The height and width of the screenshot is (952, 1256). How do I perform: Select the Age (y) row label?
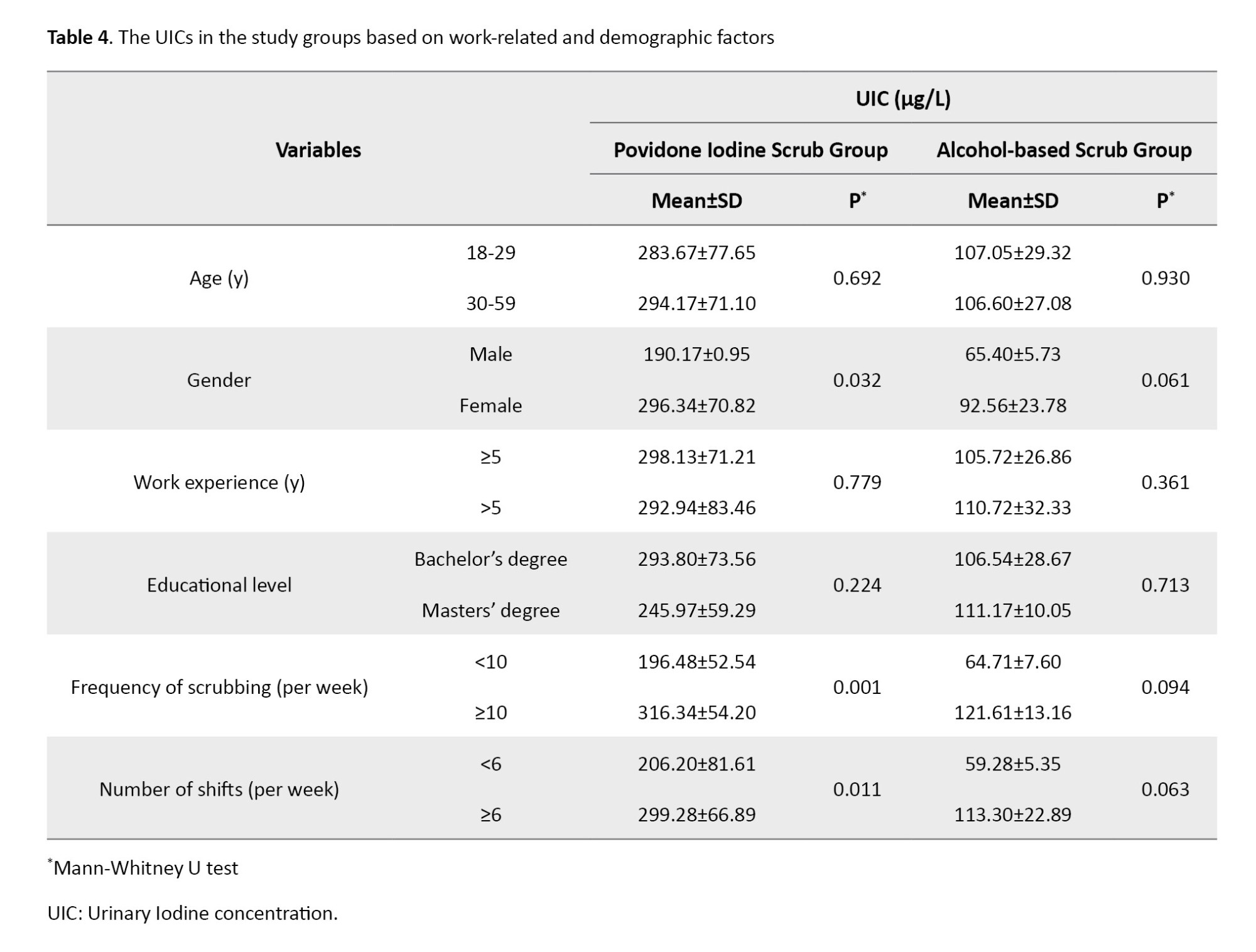(x=219, y=278)
